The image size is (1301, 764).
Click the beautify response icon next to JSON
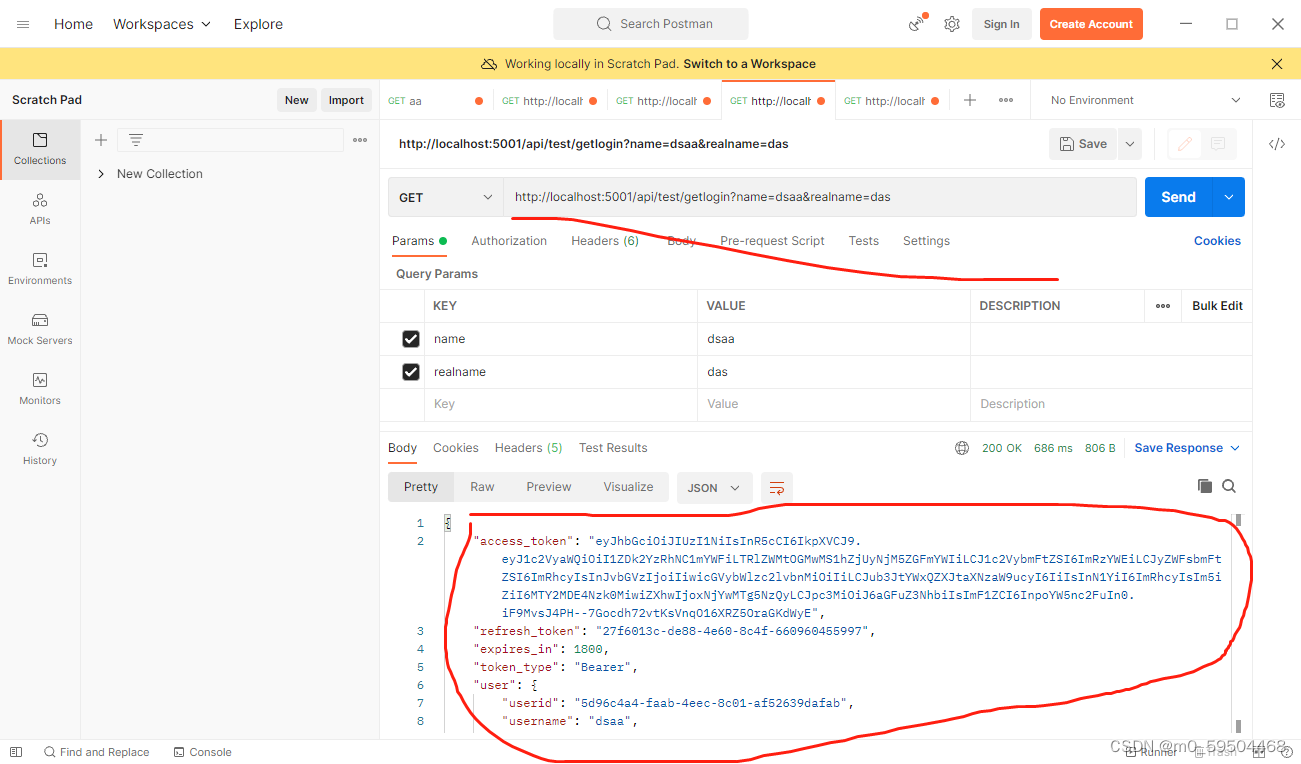tap(777, 487)
